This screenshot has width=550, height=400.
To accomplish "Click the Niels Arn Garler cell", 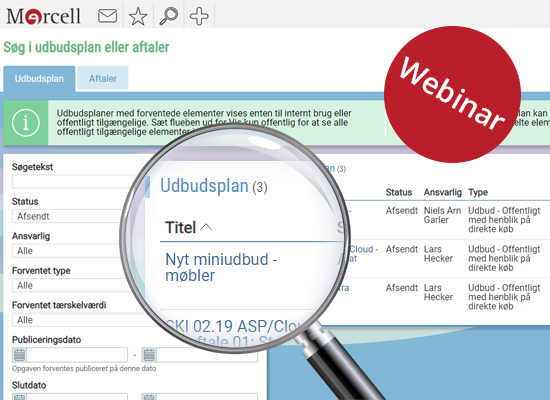I will click(x=442, y=215).
